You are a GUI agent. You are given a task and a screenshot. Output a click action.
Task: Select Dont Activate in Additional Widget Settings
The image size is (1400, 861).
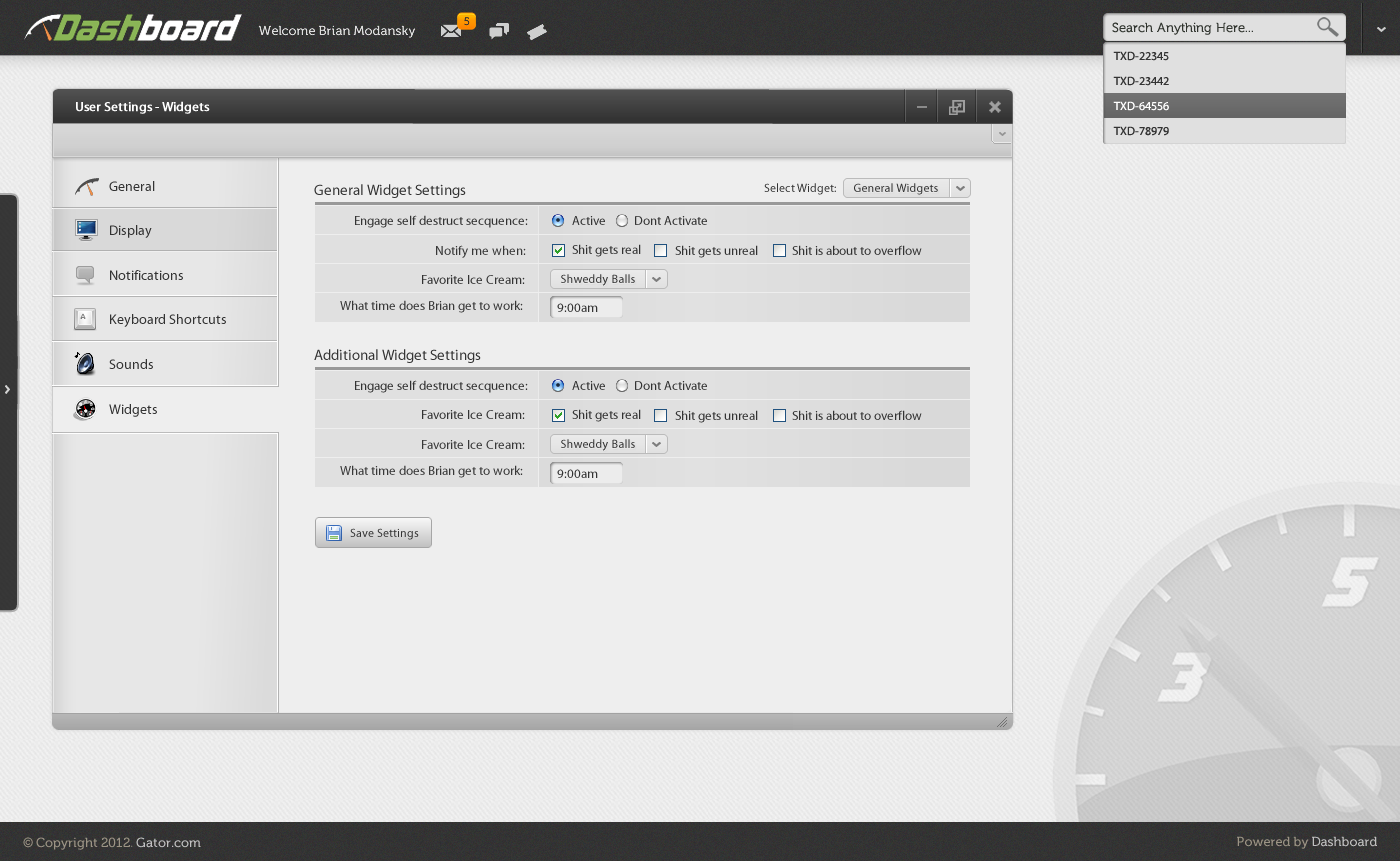pyautogui.click(x=622, y=385)
